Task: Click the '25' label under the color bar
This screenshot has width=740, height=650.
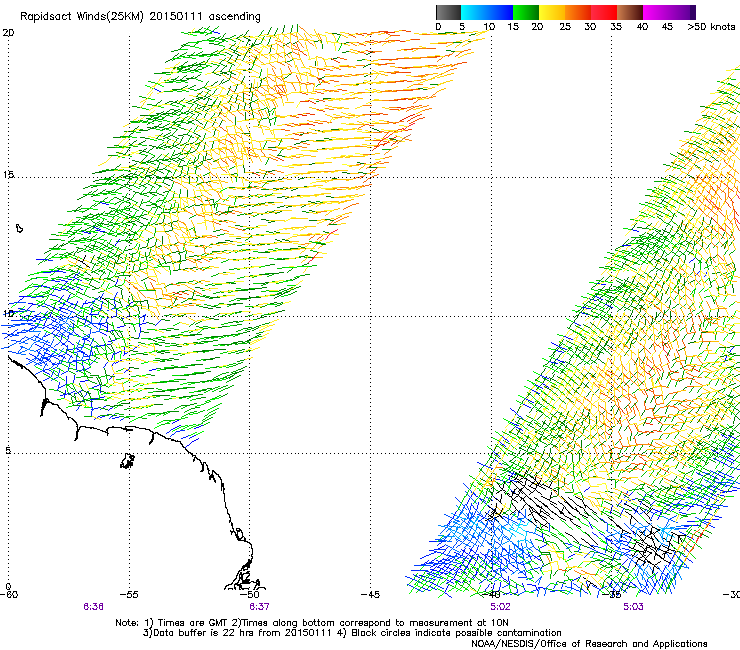Action: pyautogui.click(x=565, y=27)
